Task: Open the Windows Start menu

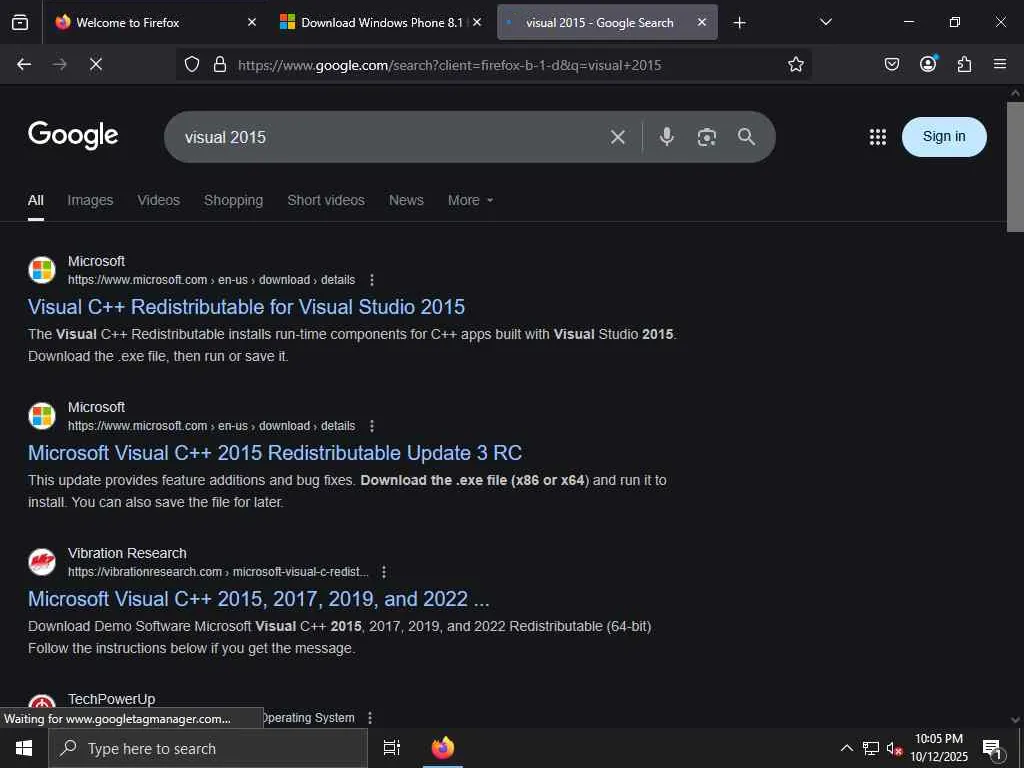Action: [x=24, y=748]
